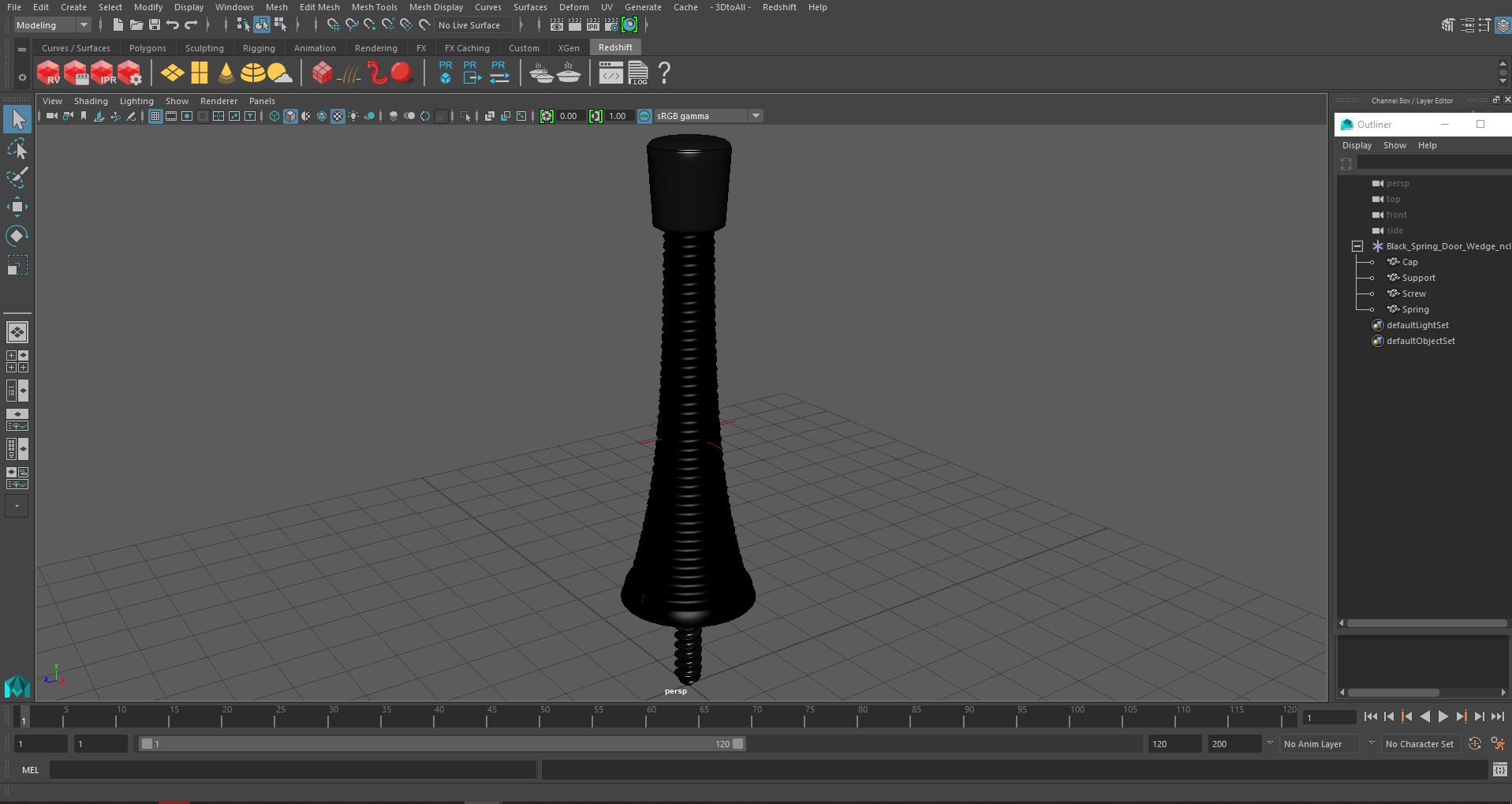Screen dimensions: 1512x804
Task: Activate the Move tool
Action: pyautogui.click(x=17, y=207)
